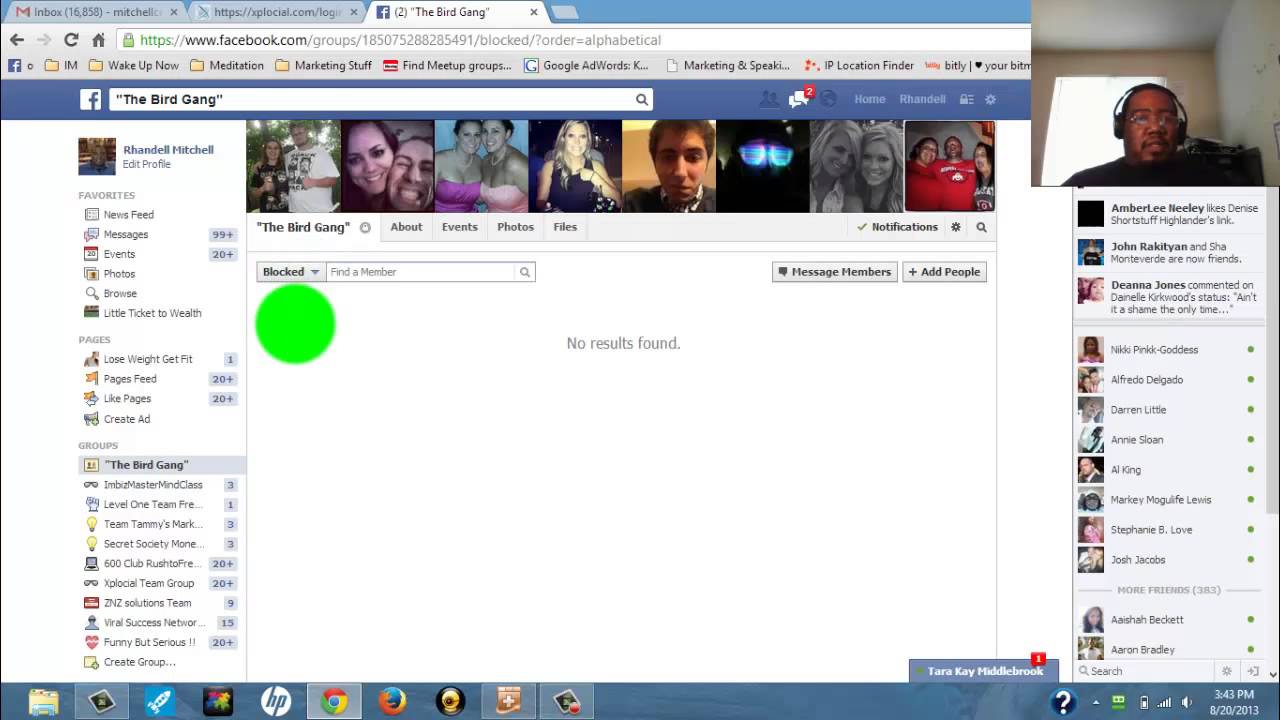
Task: Hide the chat sidebar with the collapse icon
Action: 1252,671
